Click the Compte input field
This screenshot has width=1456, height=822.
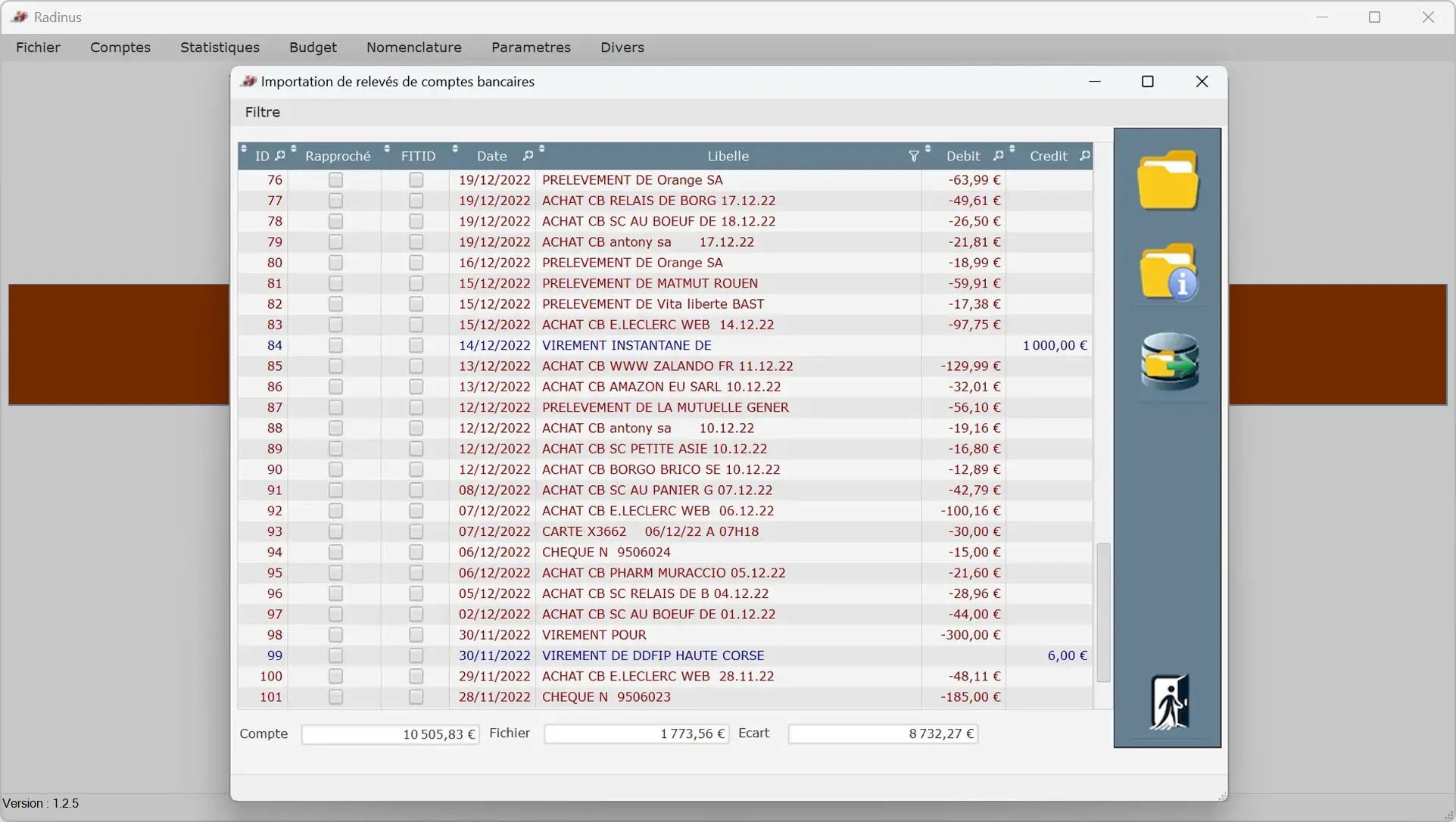pos(391,733)
